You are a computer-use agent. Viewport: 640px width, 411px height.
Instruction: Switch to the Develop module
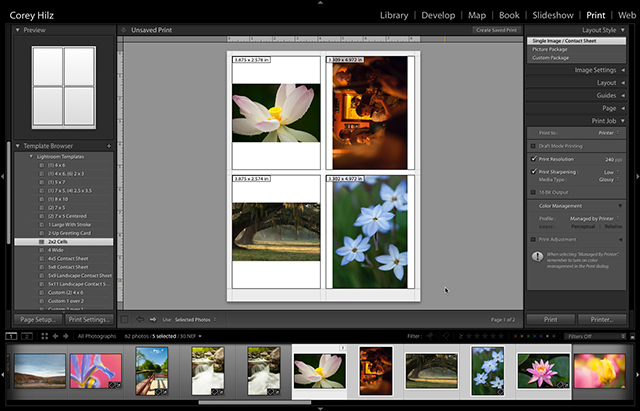pos(438,16)
